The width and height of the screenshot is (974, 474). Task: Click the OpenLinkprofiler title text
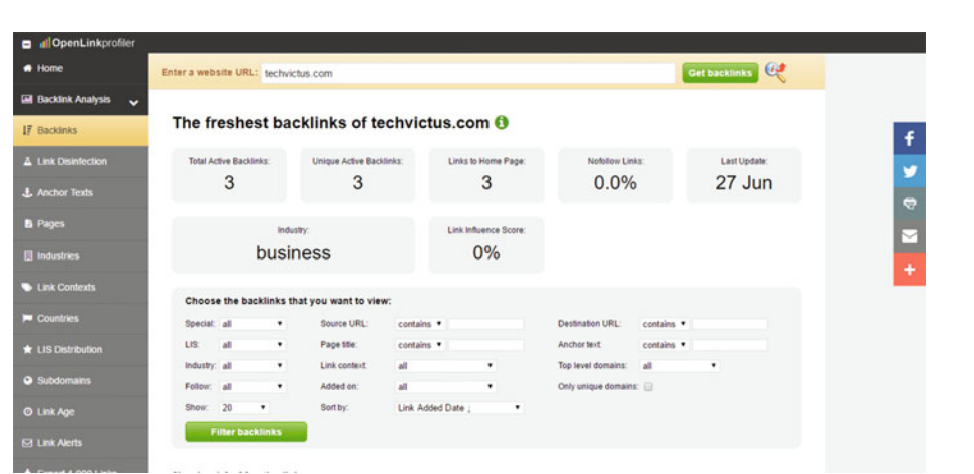[93, 43]
